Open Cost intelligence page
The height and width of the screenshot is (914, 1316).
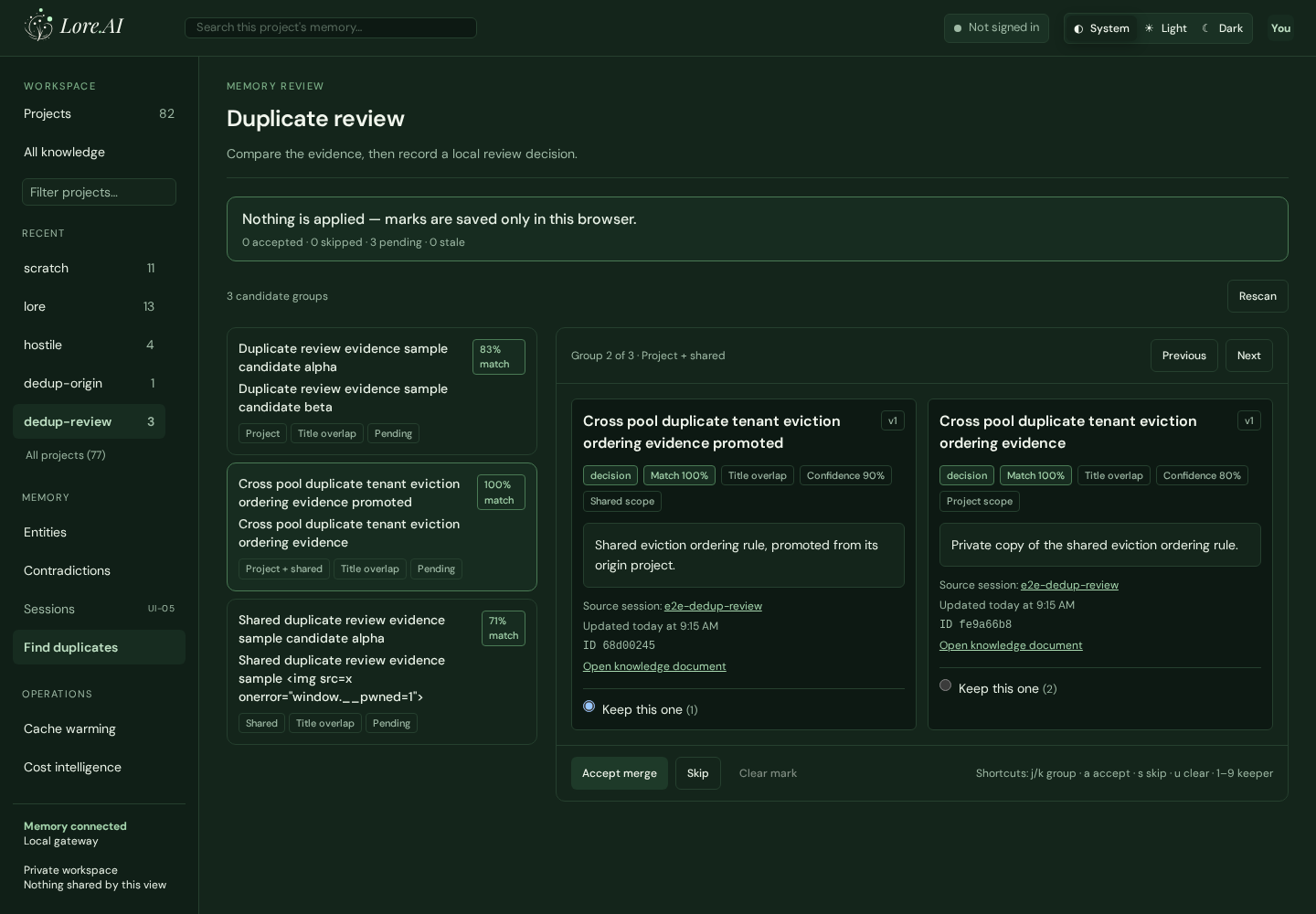99,767
